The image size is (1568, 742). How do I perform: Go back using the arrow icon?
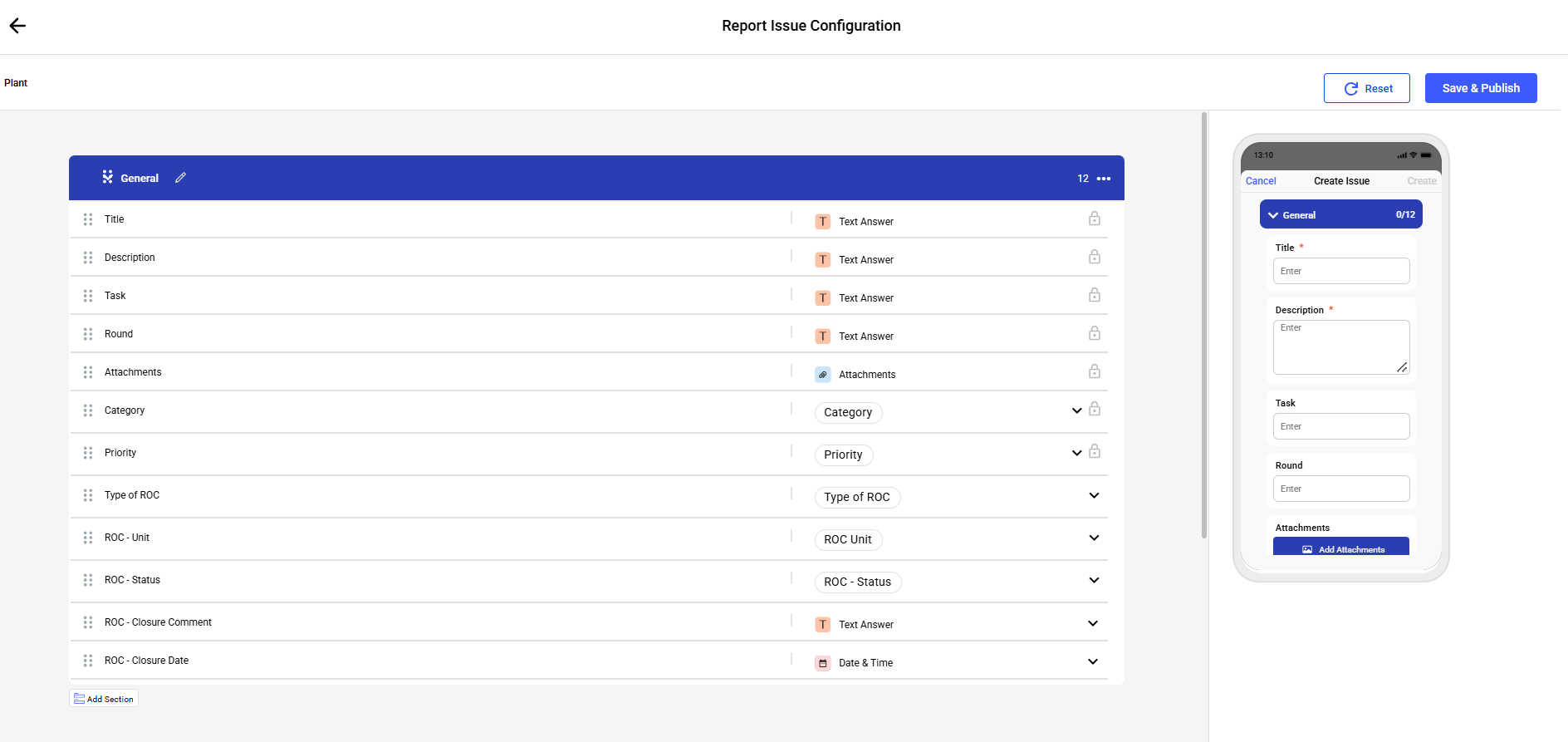tap(17, 26)
